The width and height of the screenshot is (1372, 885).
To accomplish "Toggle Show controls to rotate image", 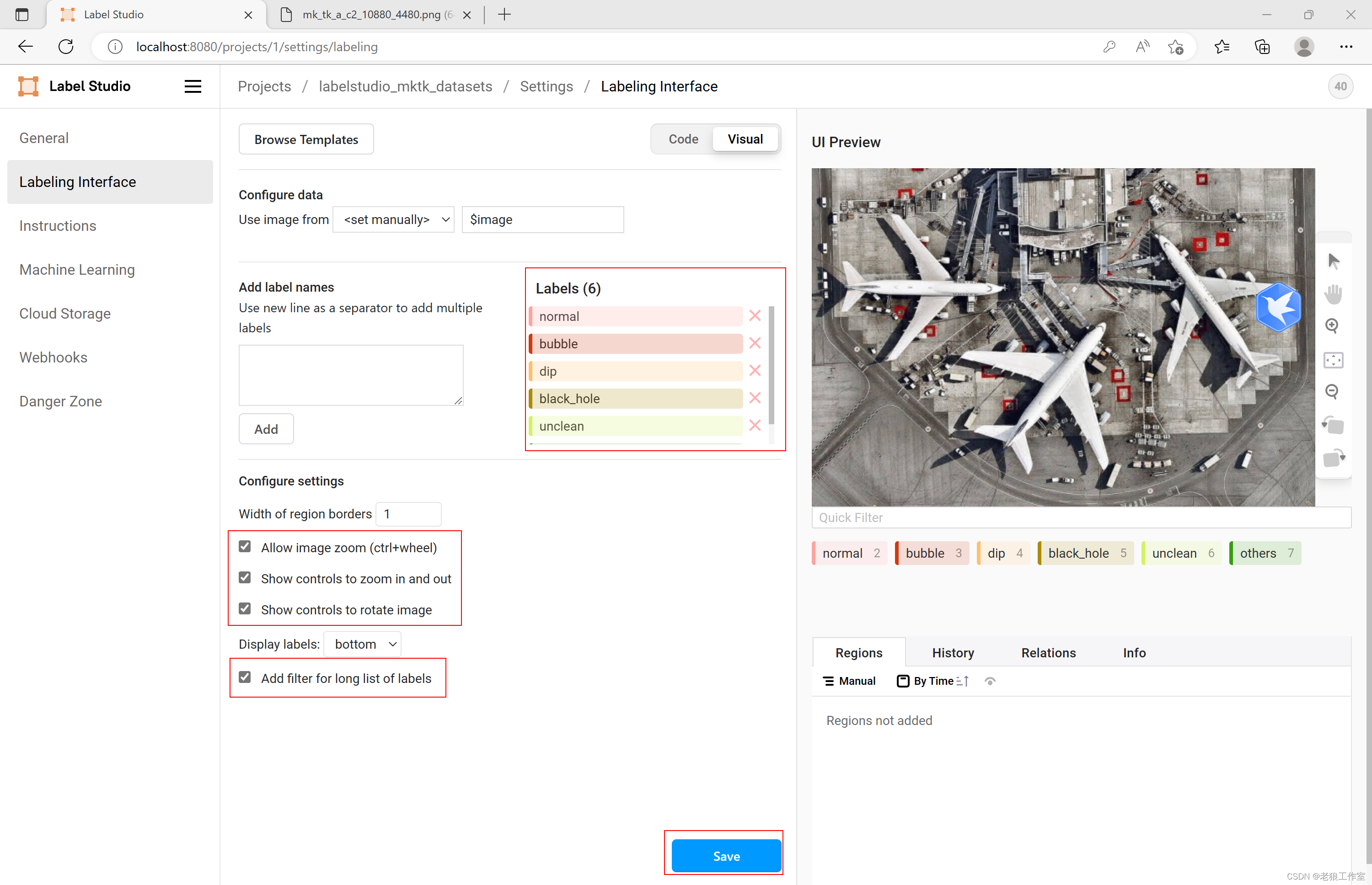I will [246, 608].
